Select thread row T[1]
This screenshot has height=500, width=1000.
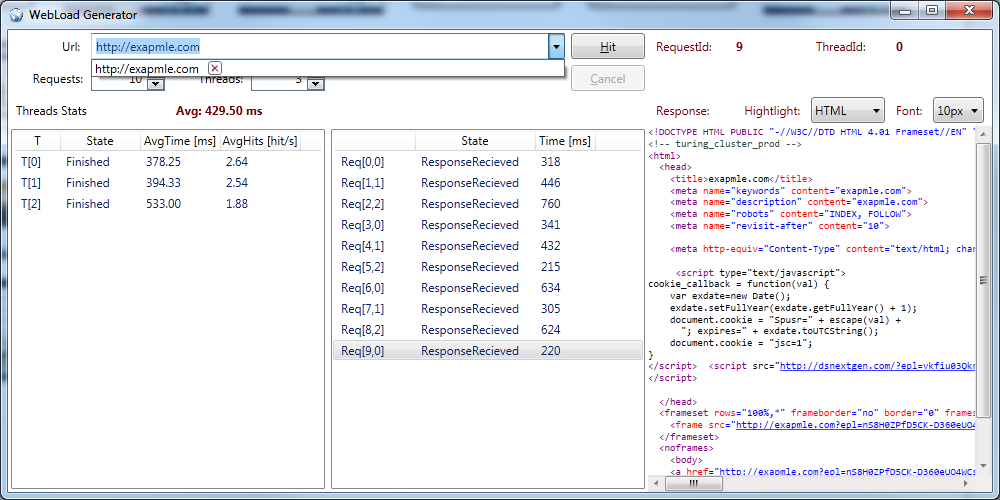pyautogui.click(x=168, y=183)
